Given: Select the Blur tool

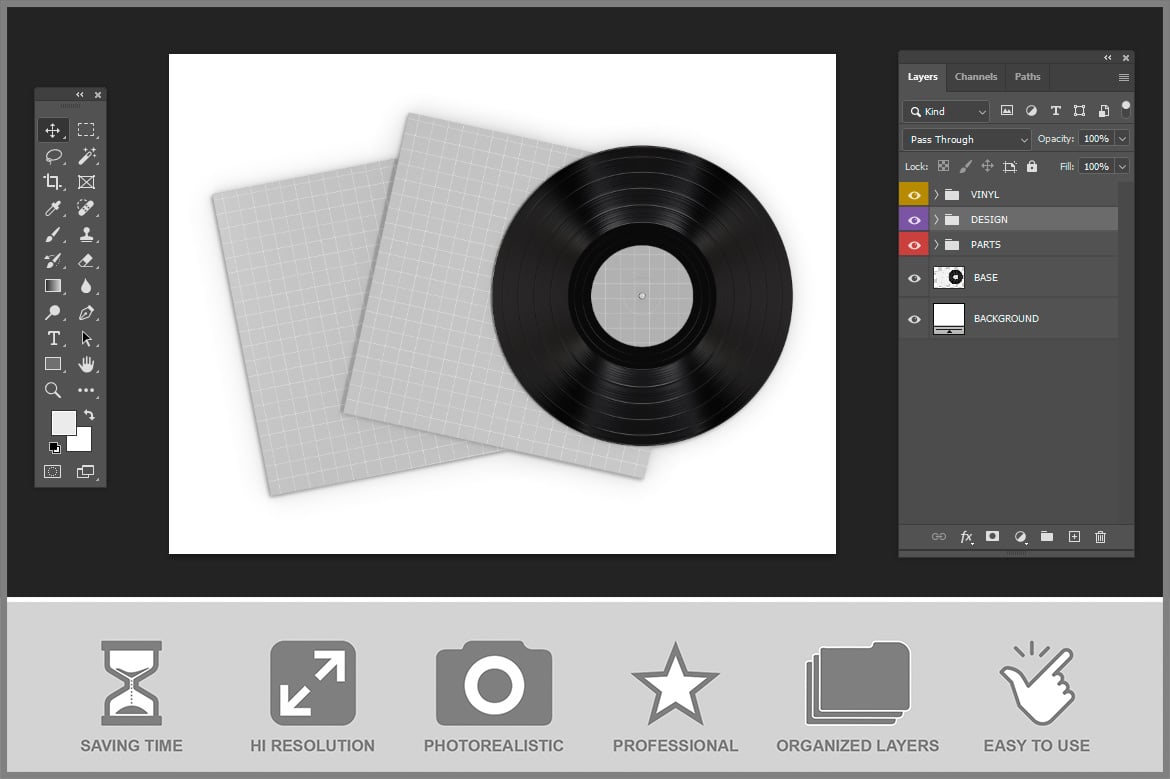Looking at the screenshot, I should (x=87, y=286).
